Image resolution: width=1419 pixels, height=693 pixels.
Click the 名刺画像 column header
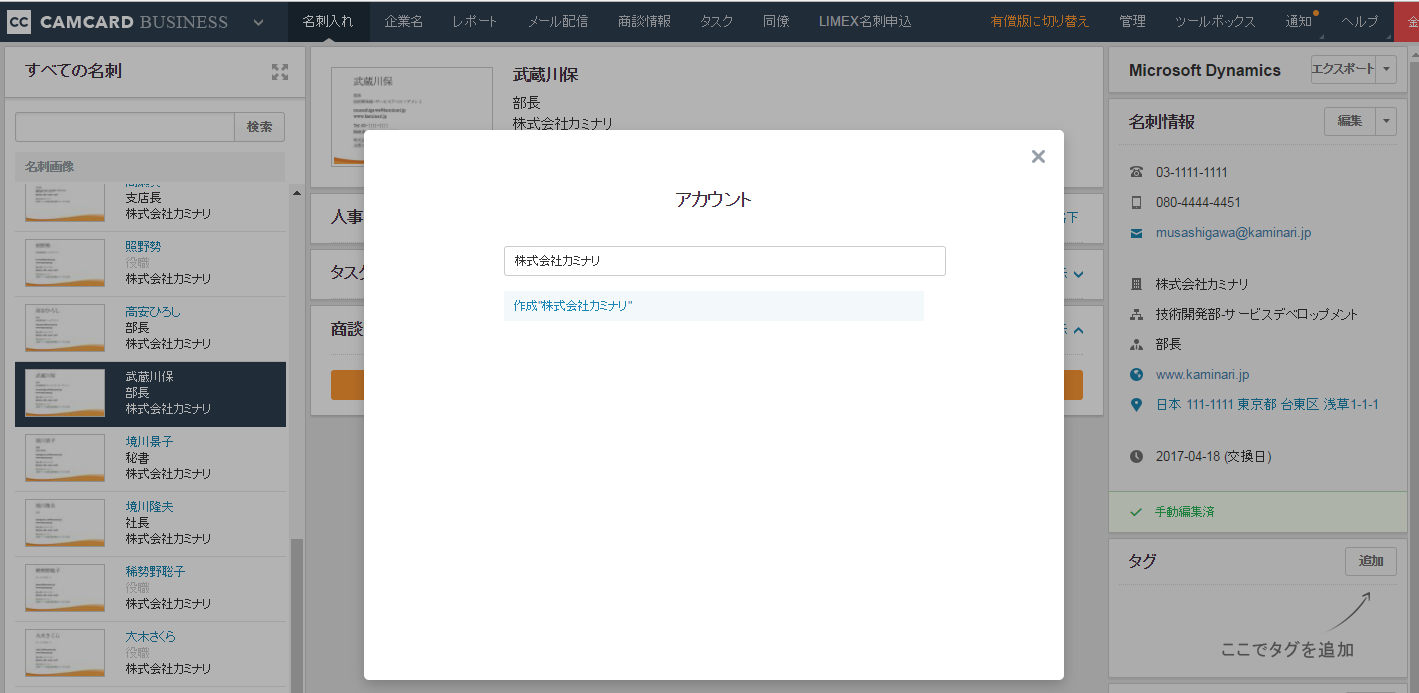tap(150, 166)
